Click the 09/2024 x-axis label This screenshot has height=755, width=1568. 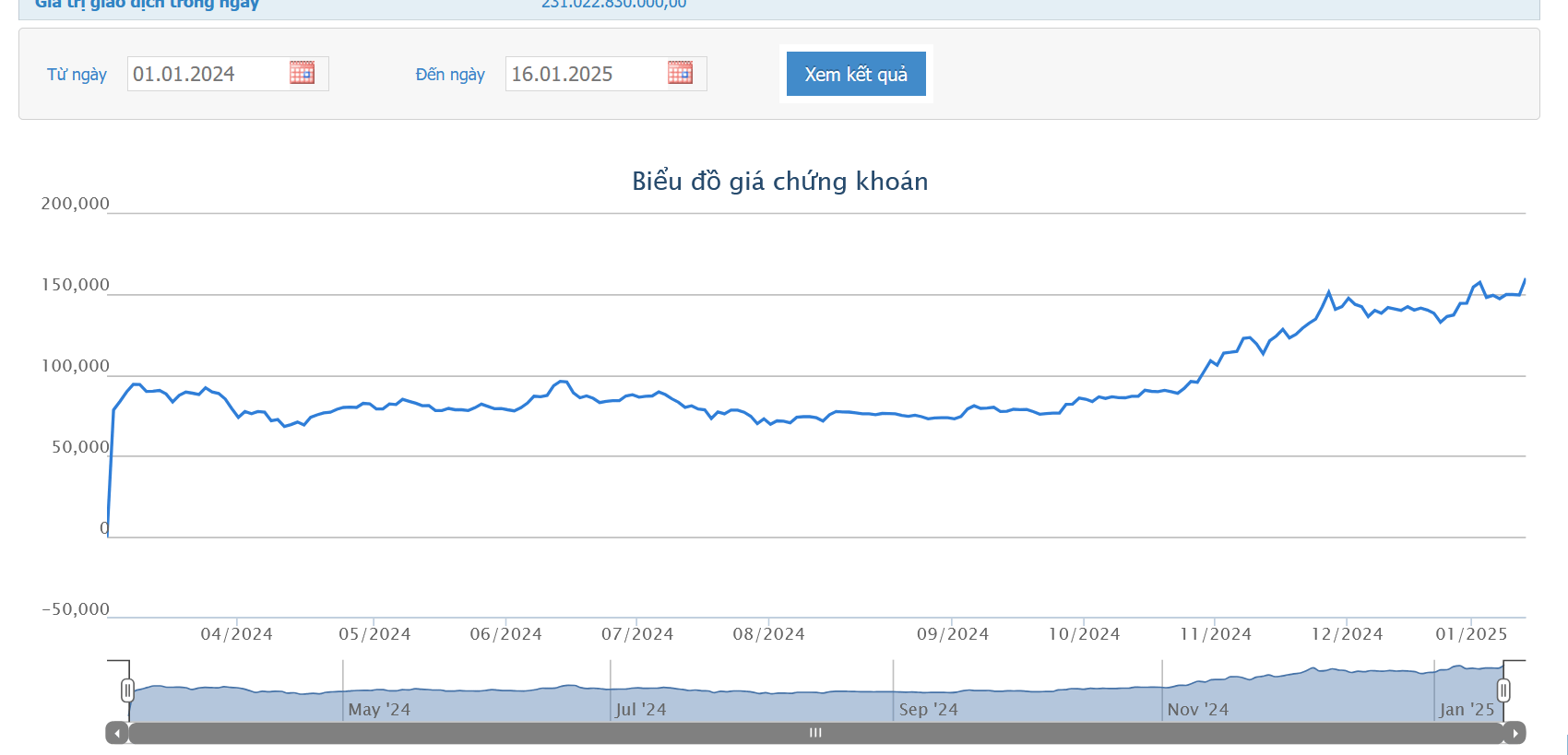click(952, 634)
